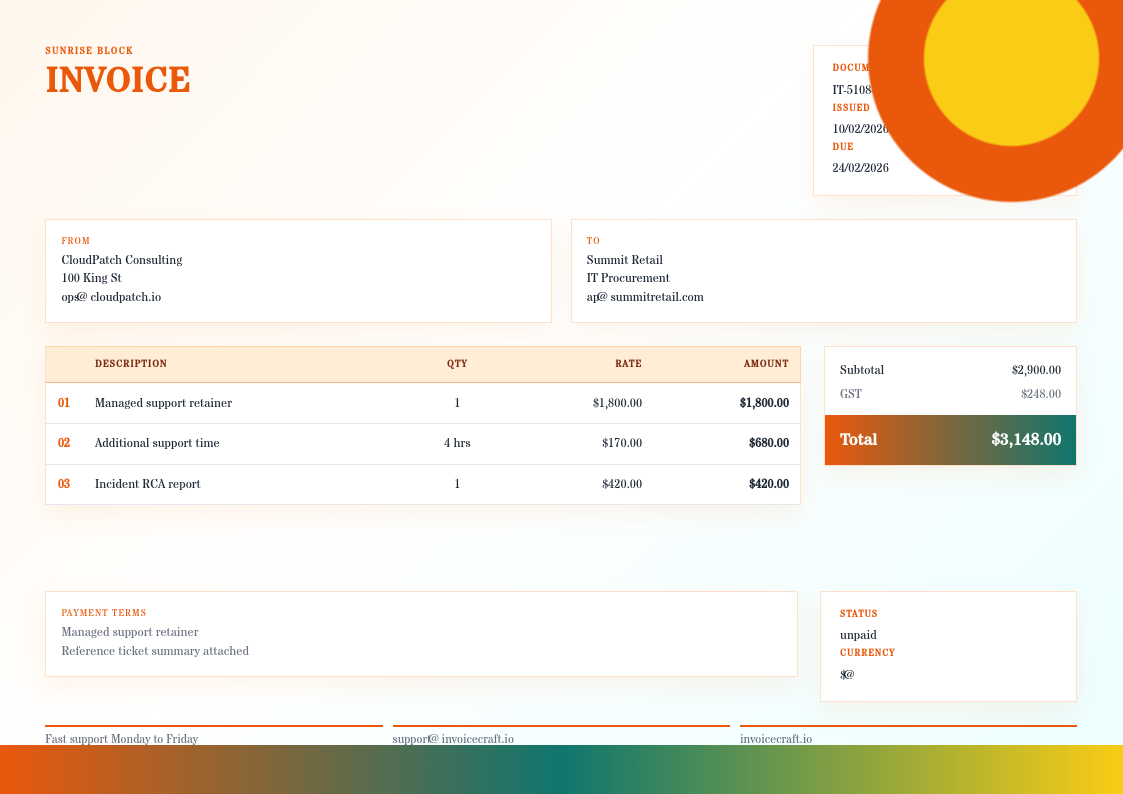The width and height of the screenshot is (1123, 794).
Task: Select the ISSUED label in the document box
Action: (x=851, y=107)
